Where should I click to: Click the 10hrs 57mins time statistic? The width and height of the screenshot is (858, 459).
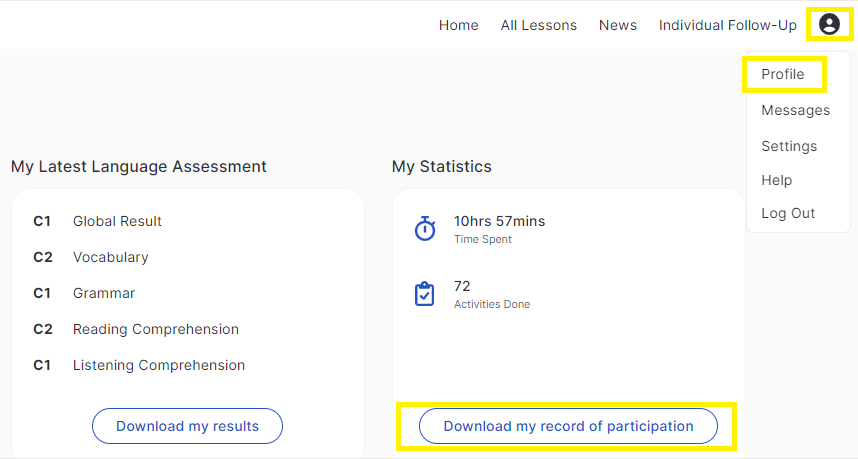pos(499,221)
